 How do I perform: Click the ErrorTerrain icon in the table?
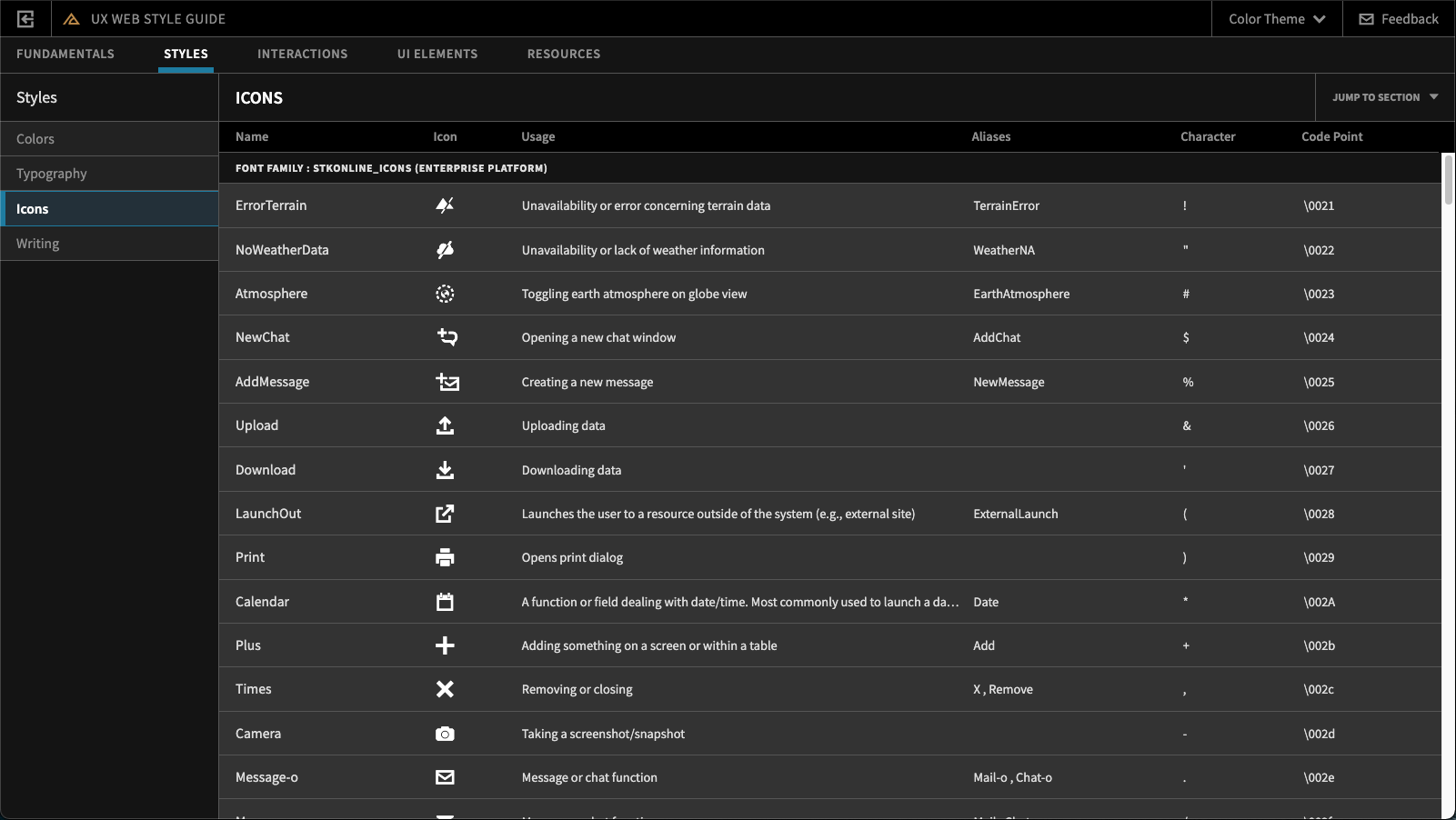[x=445, y=205]
